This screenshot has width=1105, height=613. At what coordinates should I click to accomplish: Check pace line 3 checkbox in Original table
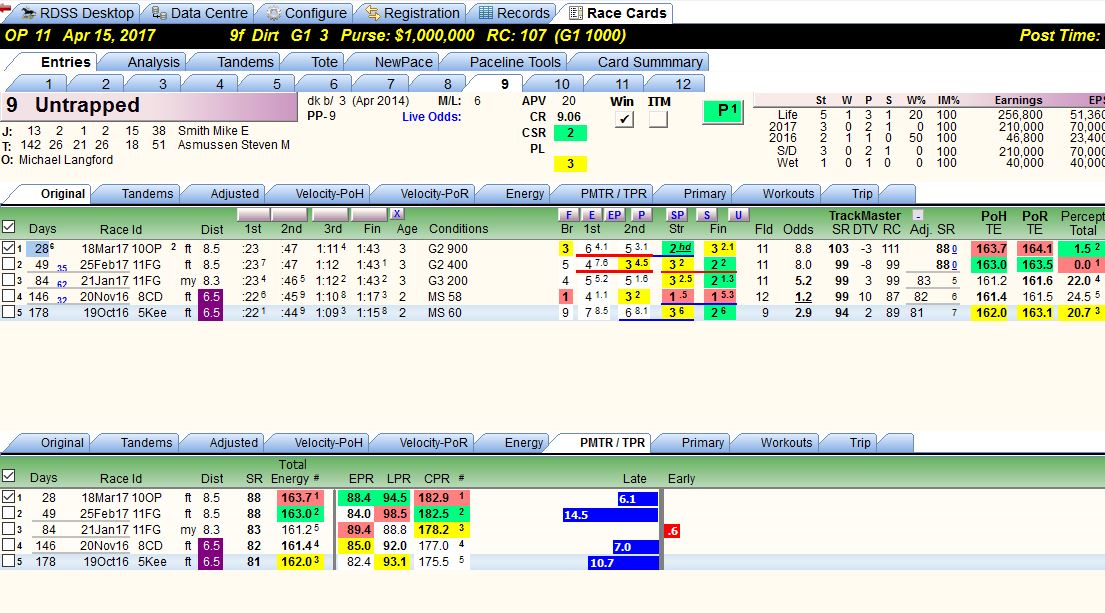[x=8, y=280]
